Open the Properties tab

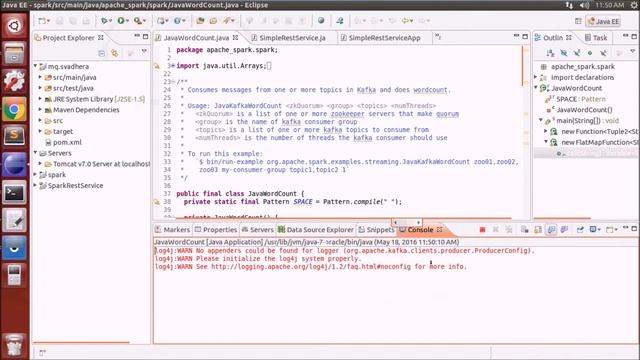(x=216, y=230)
